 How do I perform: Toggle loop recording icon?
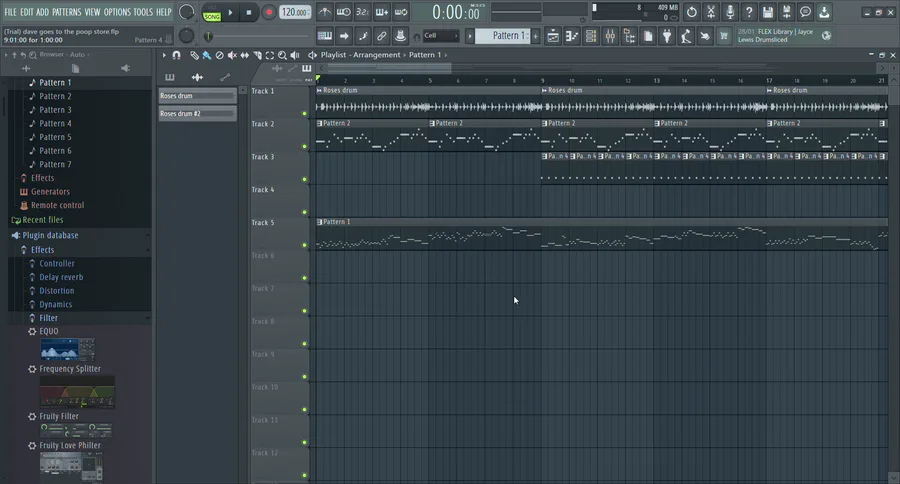(x=401, y=12)
